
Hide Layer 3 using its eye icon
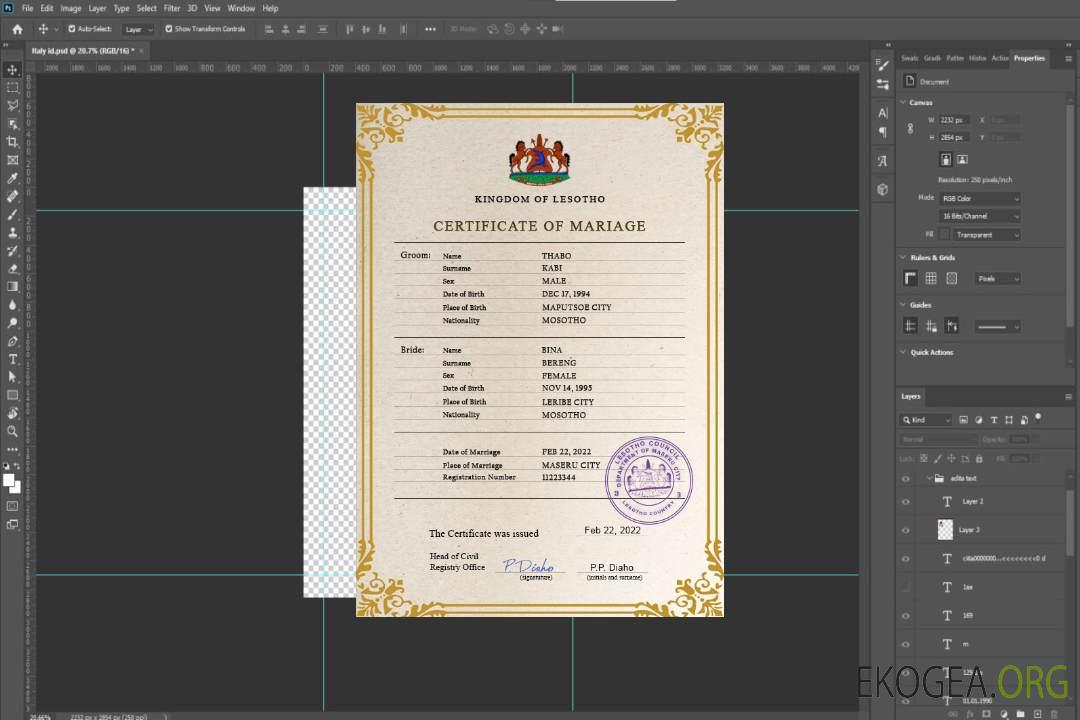pos(906,531)
